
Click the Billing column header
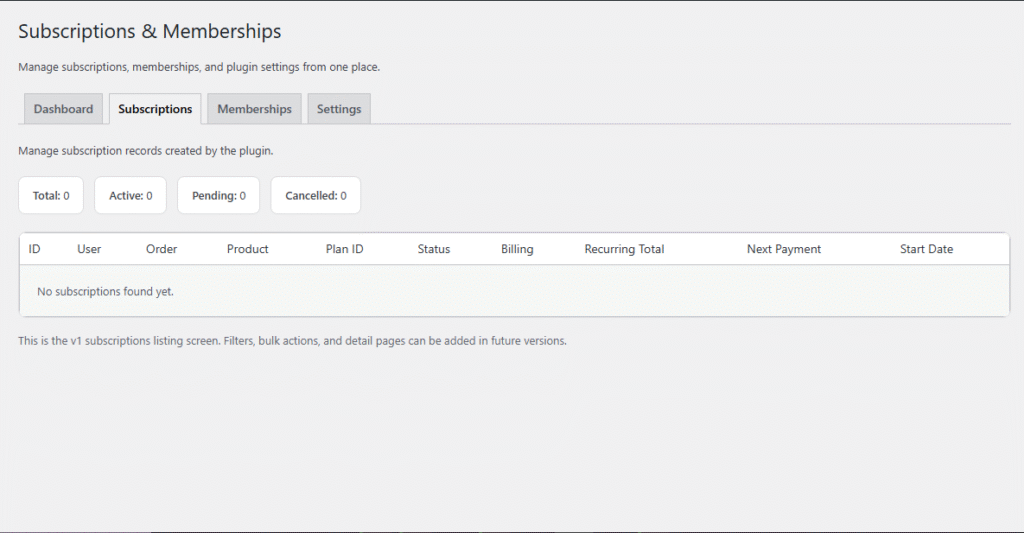coord(517,249)
